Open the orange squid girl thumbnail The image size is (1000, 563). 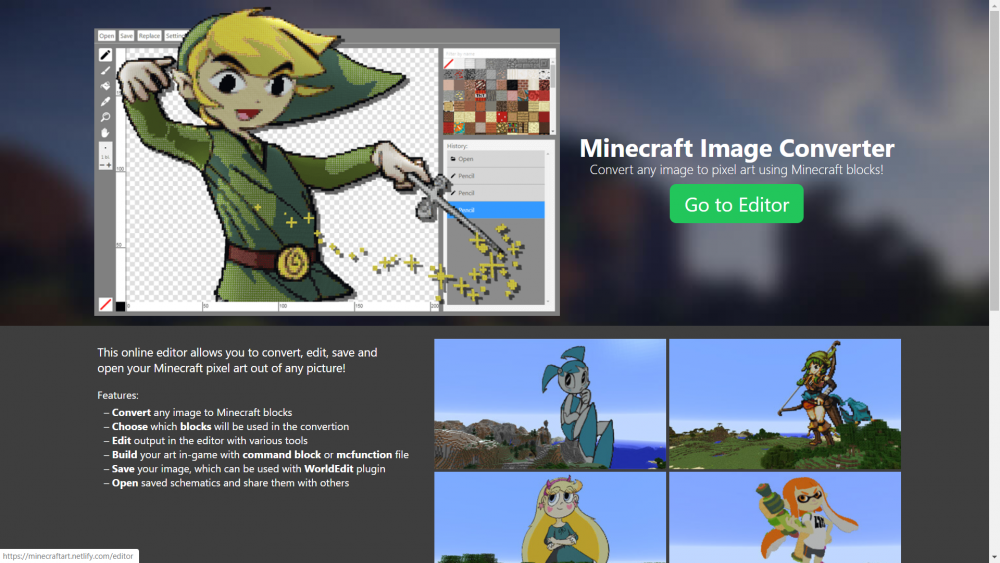point(784,517)
